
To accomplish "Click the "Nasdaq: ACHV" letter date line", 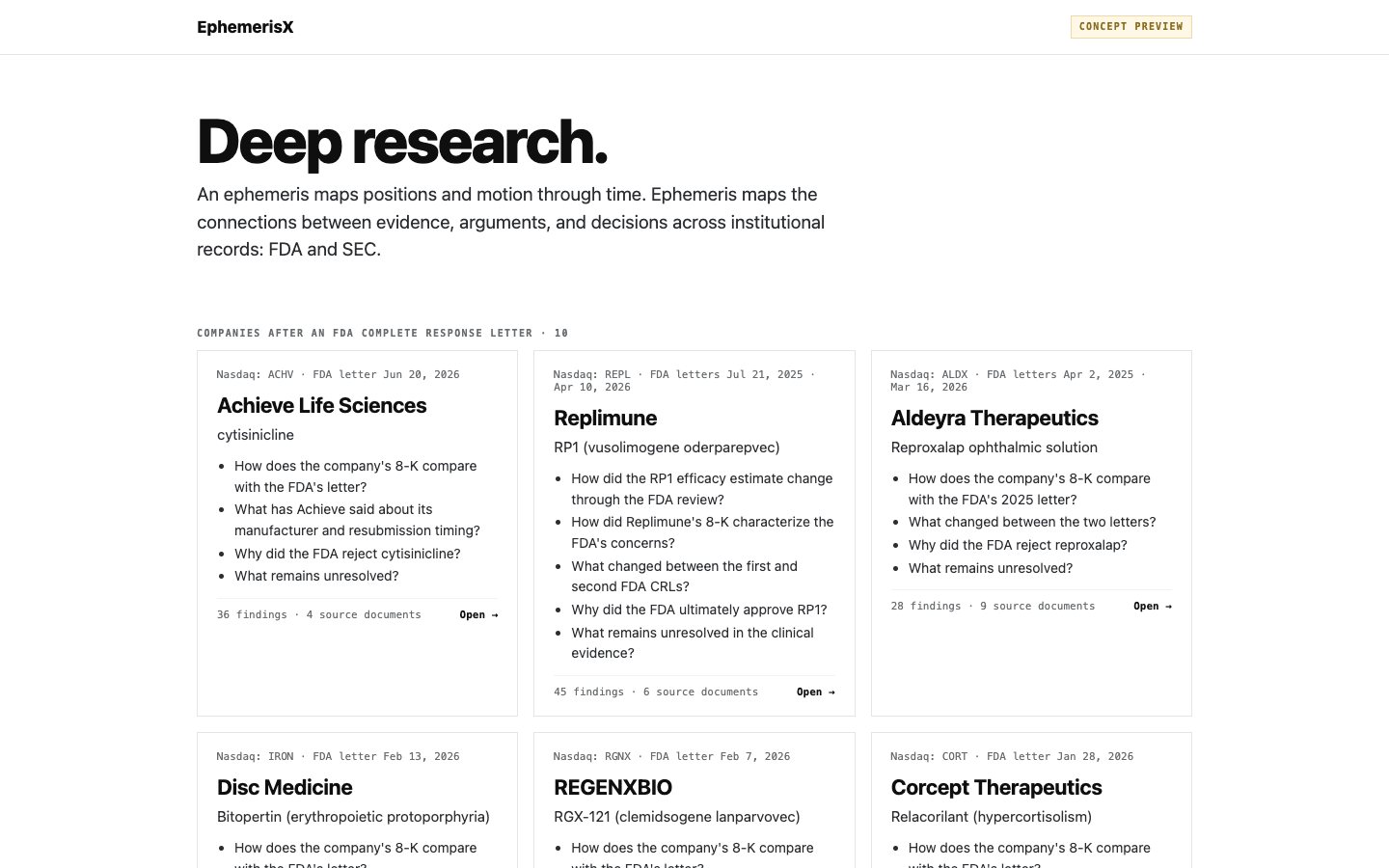I will (338, 375).
